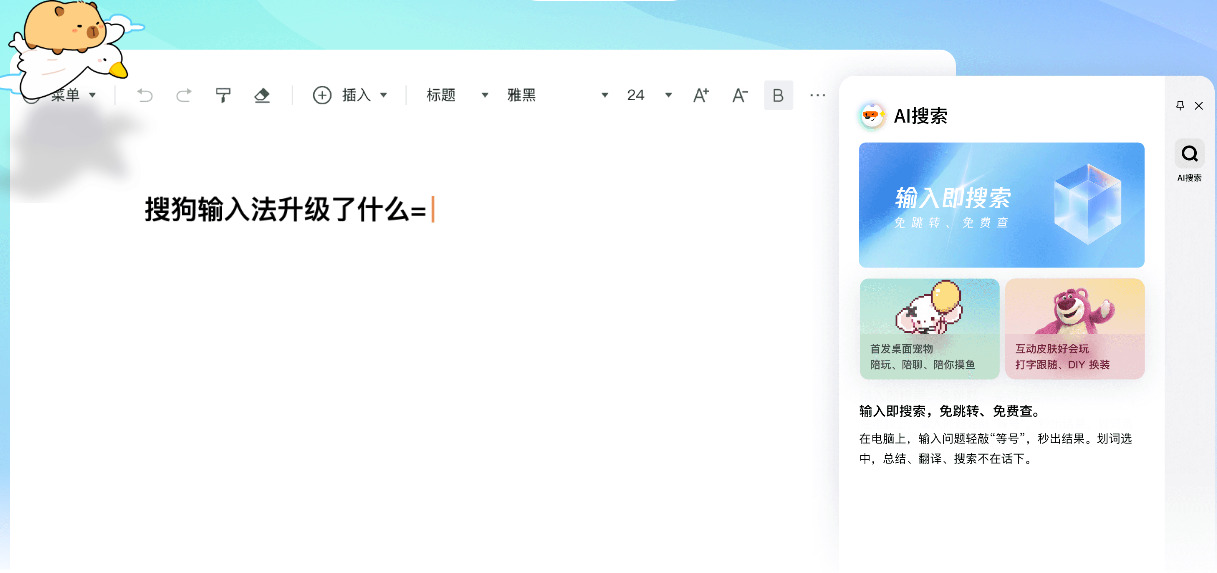Close the AI搜索 side panel
Image resolution: width=1217 pixels, height=573 pixels.
(x=1199, y=105)
